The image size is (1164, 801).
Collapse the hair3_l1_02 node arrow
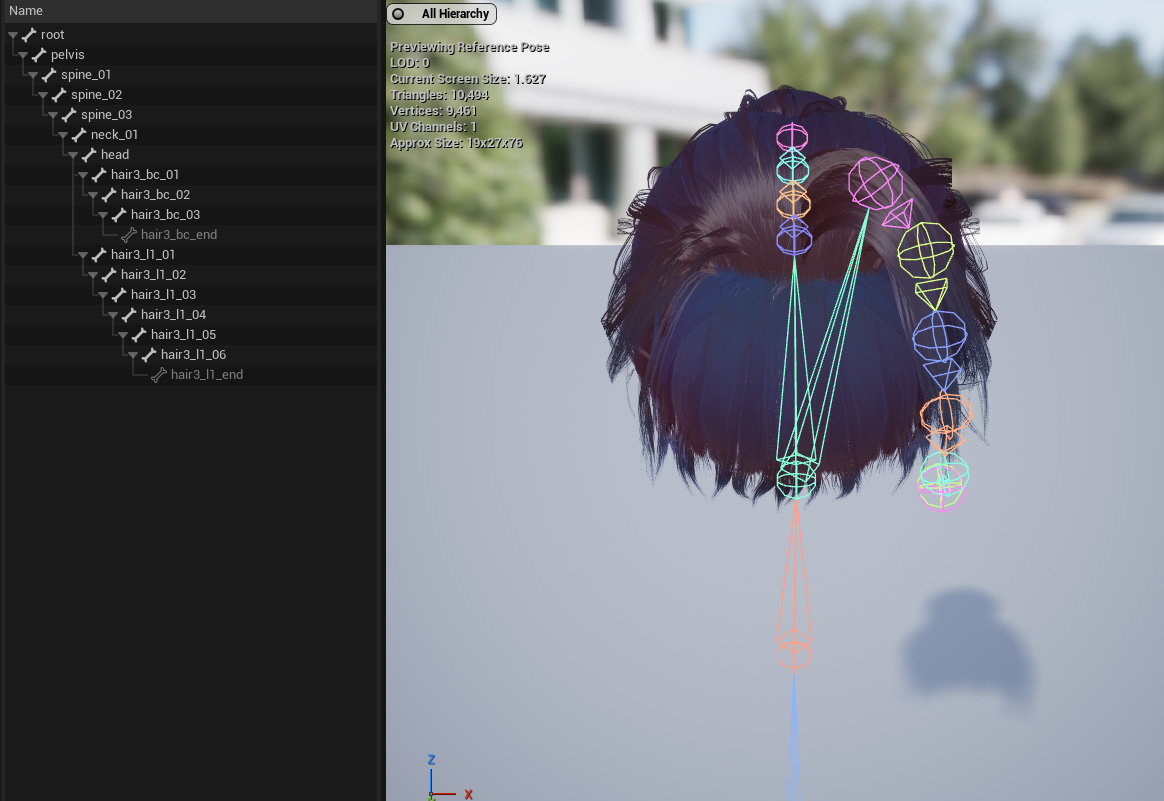tap(94, 275)
